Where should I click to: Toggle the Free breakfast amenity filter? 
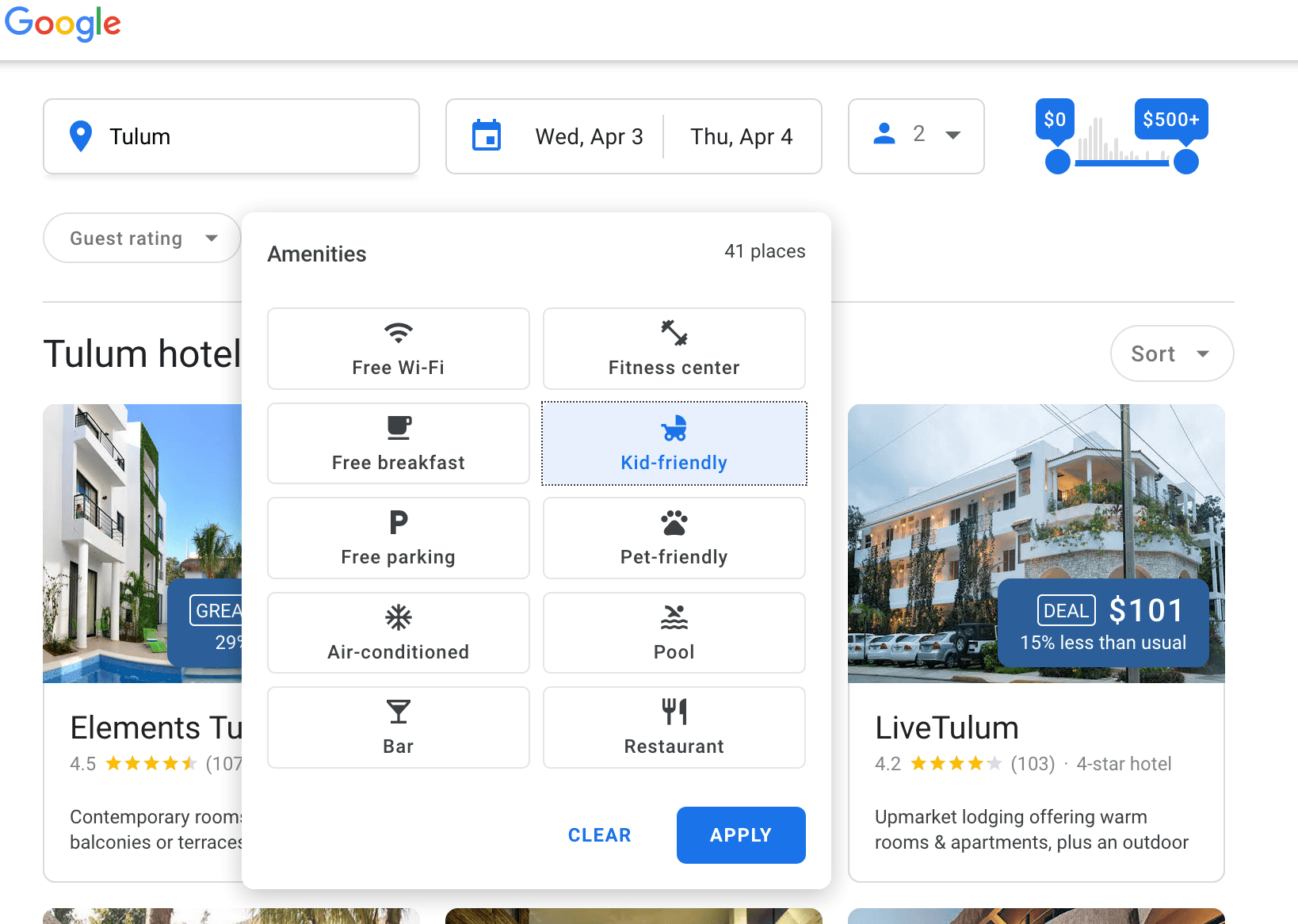click(399, 443)
